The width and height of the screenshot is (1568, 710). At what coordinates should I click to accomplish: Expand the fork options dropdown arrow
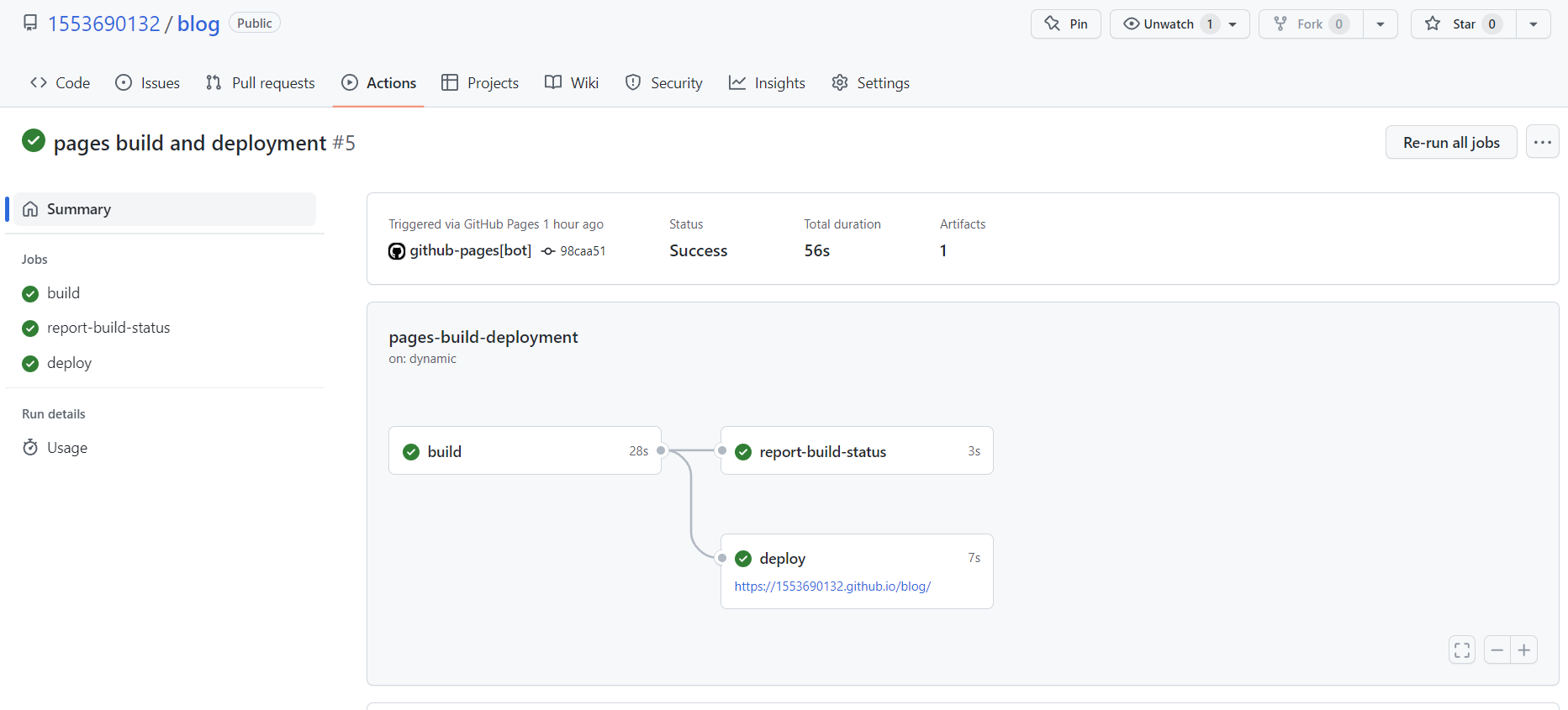click(x=1381, y=24)
